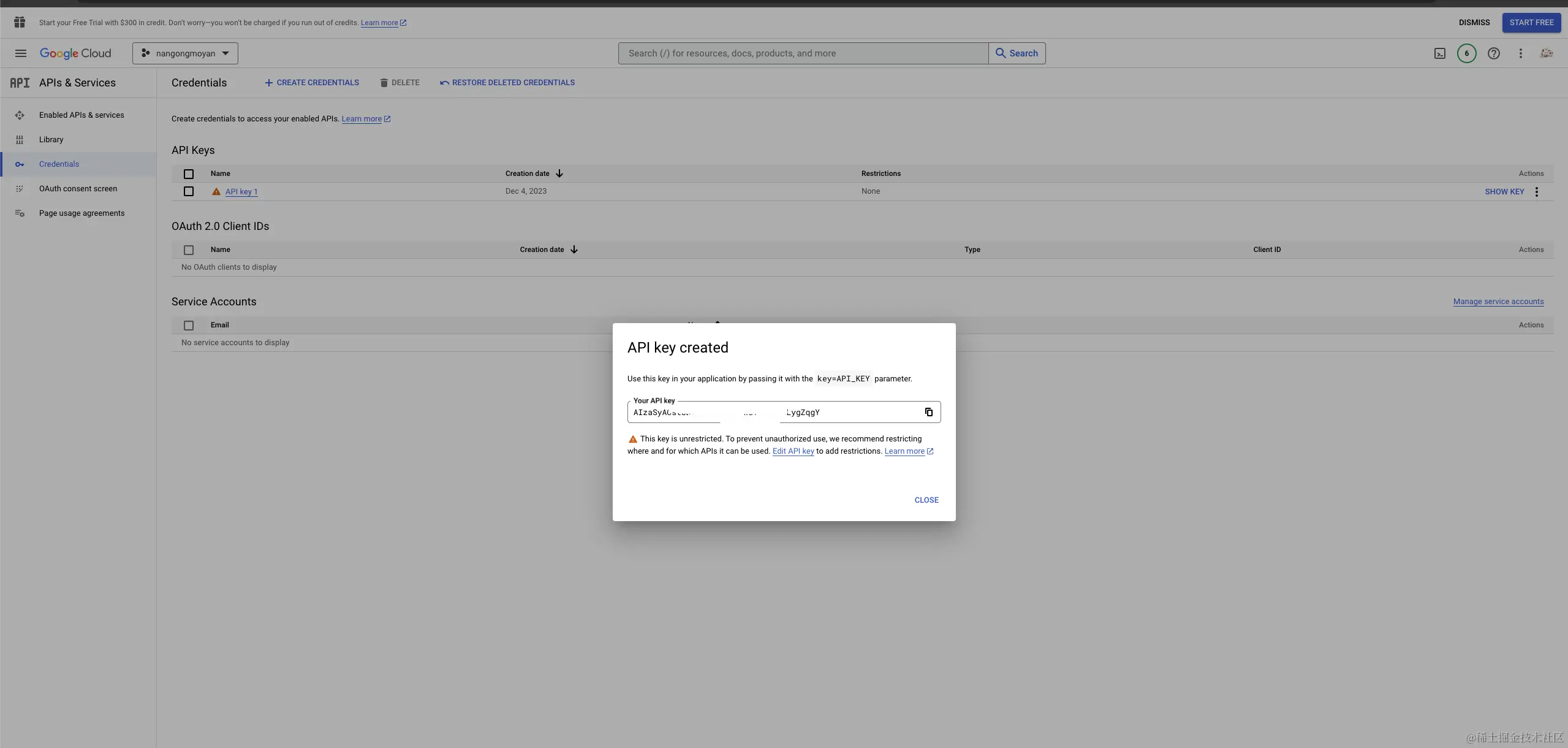The width and height of the screenshot is (1568, 748).
Task: Toggle the Service Accounts Email checkbox
Action: (x=189, y=326)
